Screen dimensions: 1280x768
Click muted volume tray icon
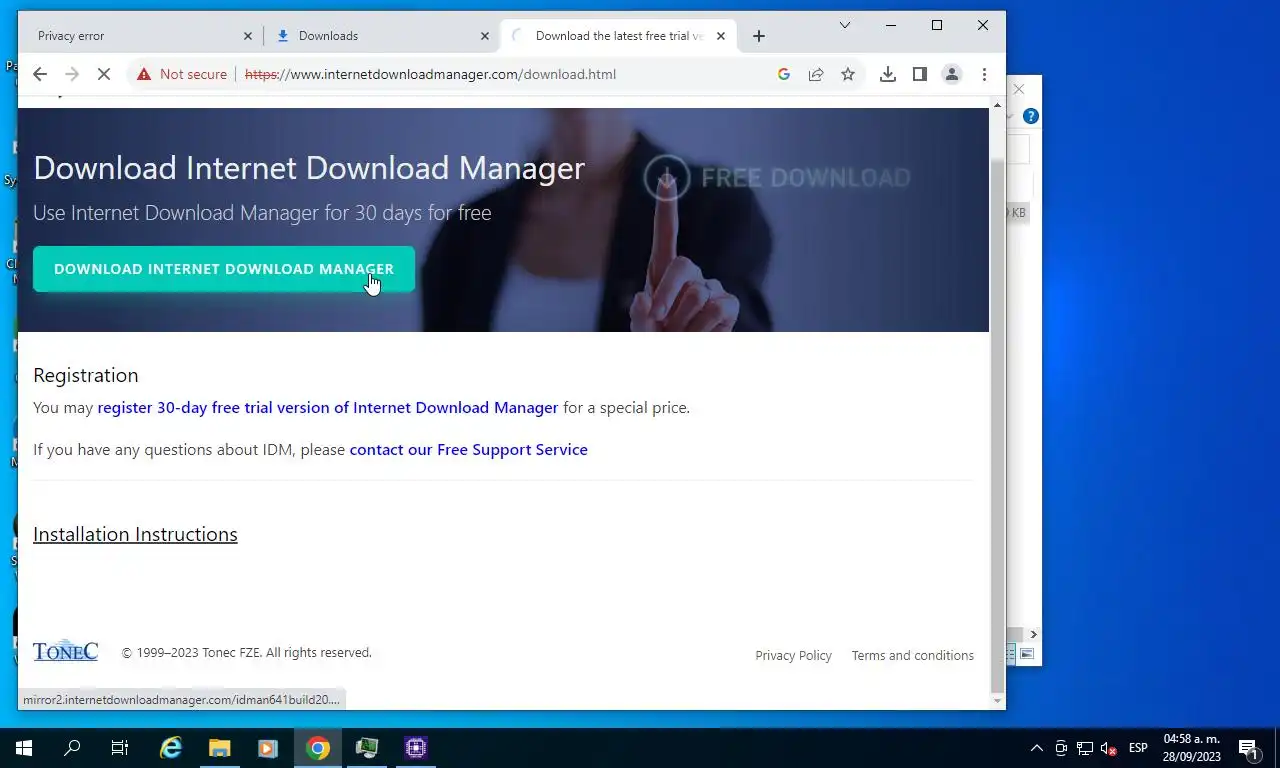pos(1108,748)
